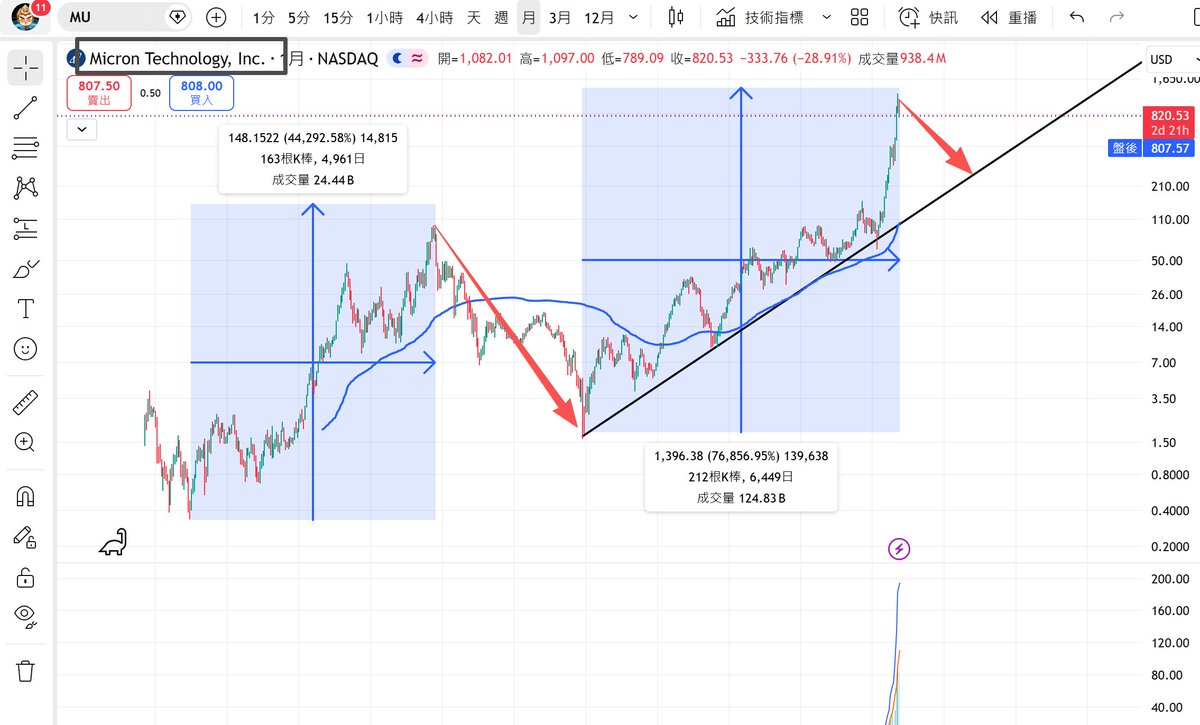Click the trash icon to remove drawings
The image size is (1200, 725).
point(26,670)
